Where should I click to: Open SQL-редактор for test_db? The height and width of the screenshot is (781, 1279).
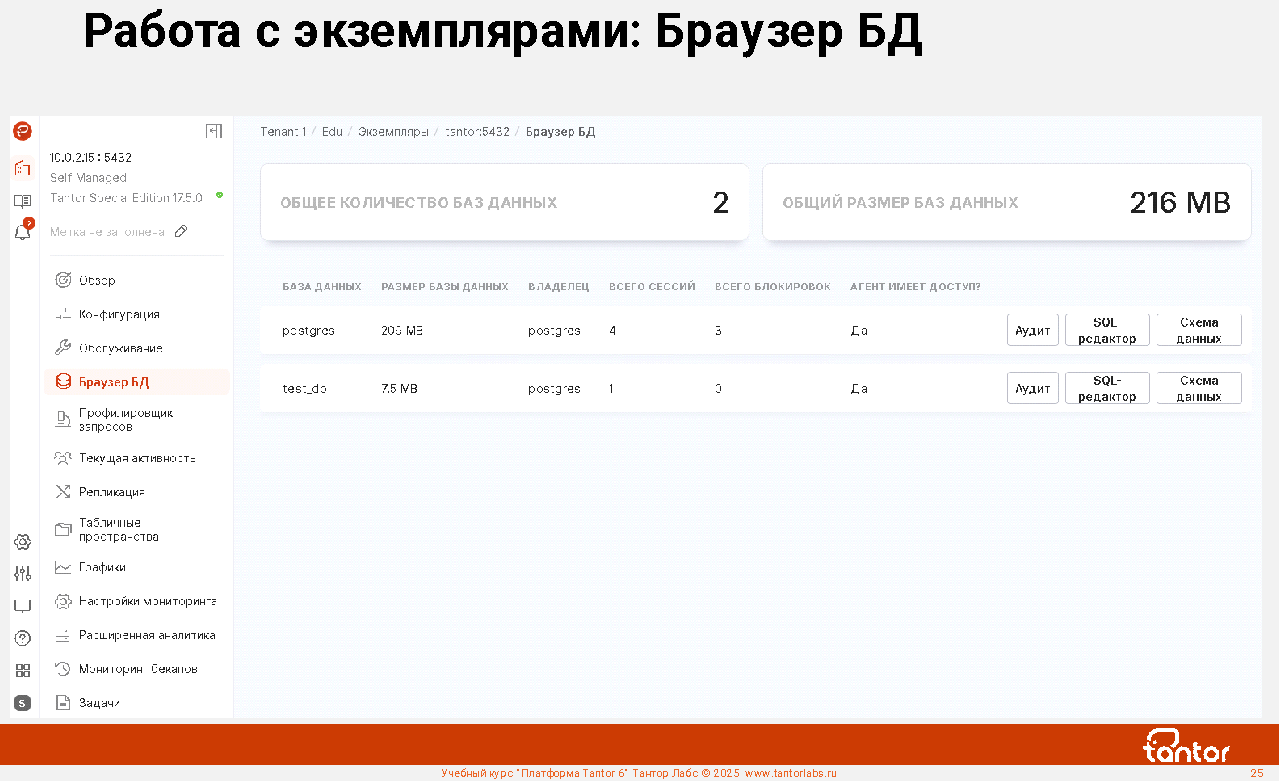pyautogui.click(x=1107, y=388)
